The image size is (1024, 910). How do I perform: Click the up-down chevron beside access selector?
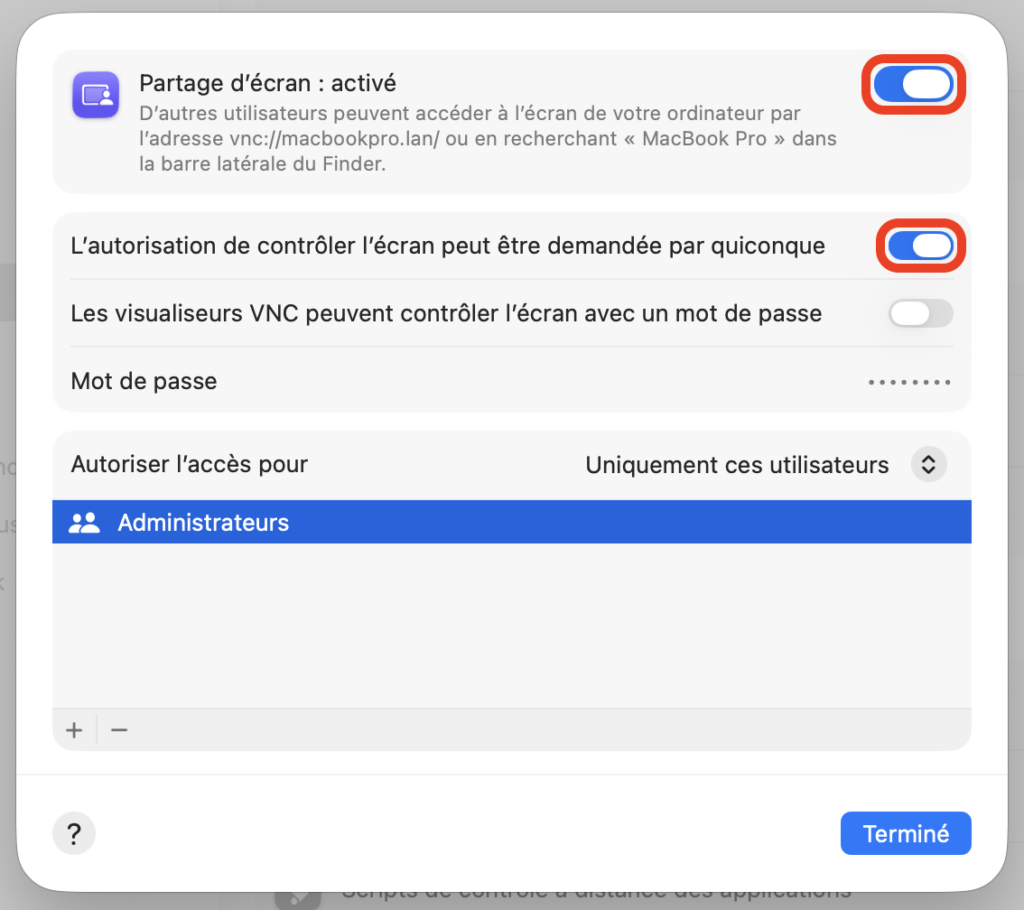[x=928, y=465]
